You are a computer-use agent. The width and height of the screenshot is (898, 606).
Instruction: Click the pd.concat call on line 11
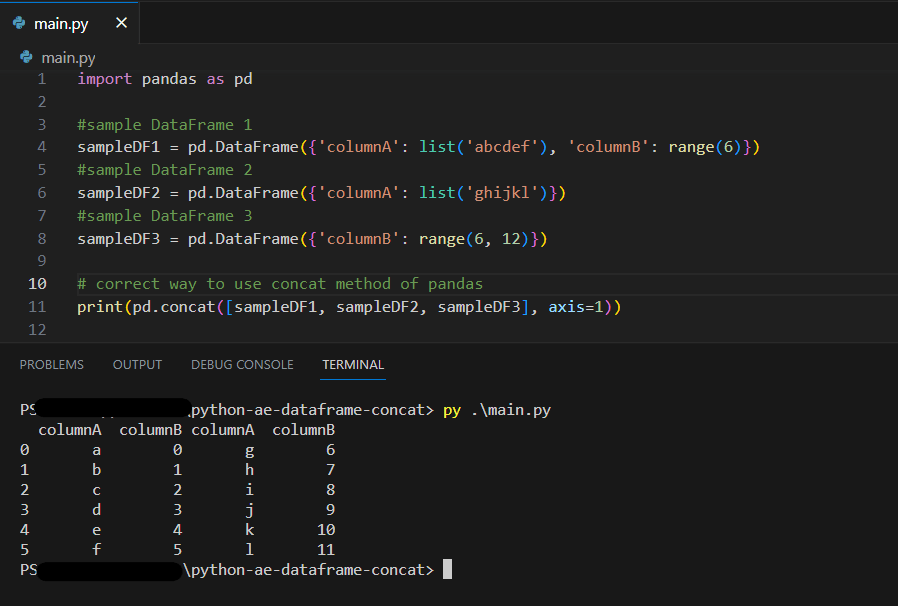click(175, 306)
